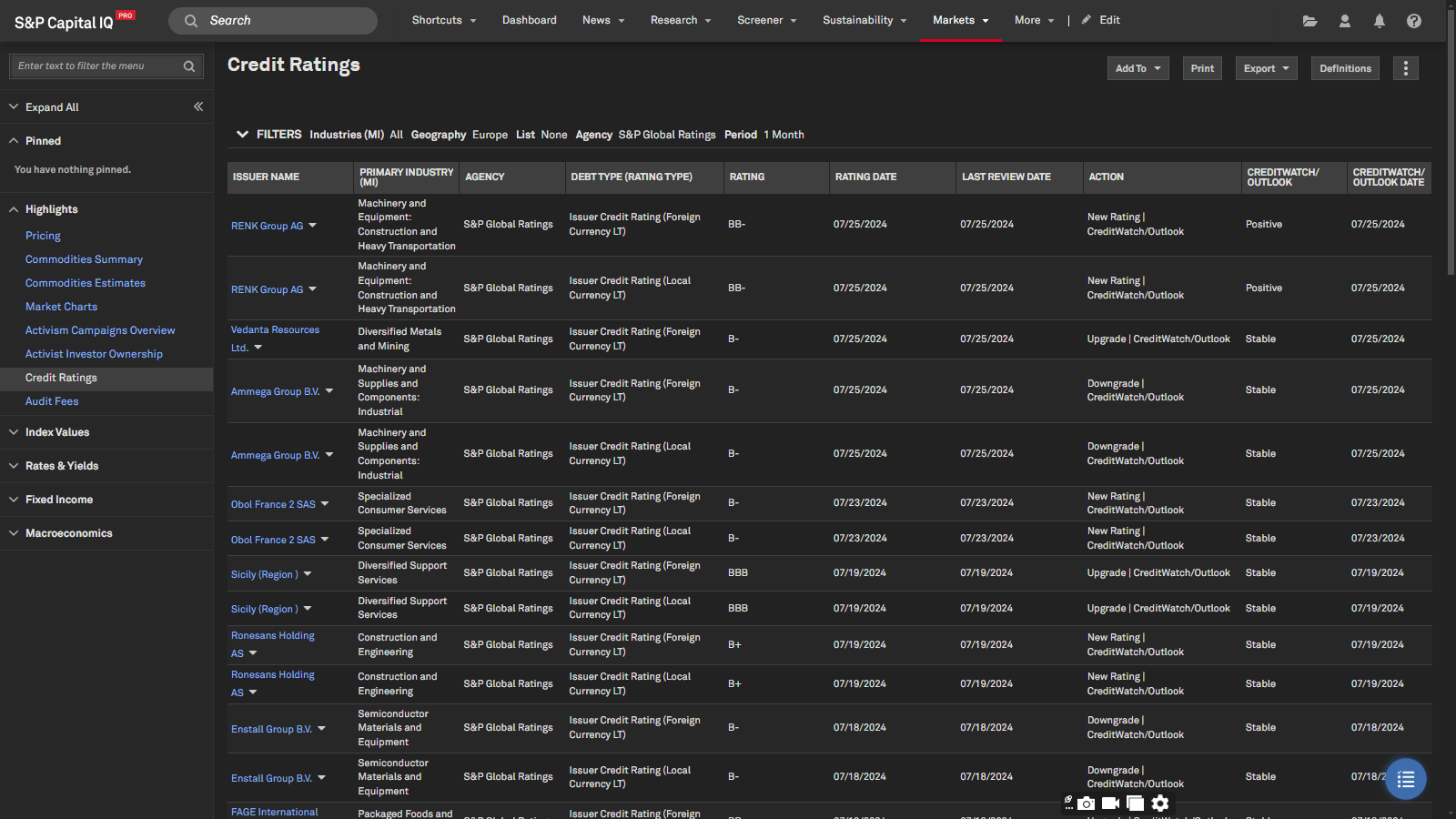Open the Export dropdown

pos(1266,68)
